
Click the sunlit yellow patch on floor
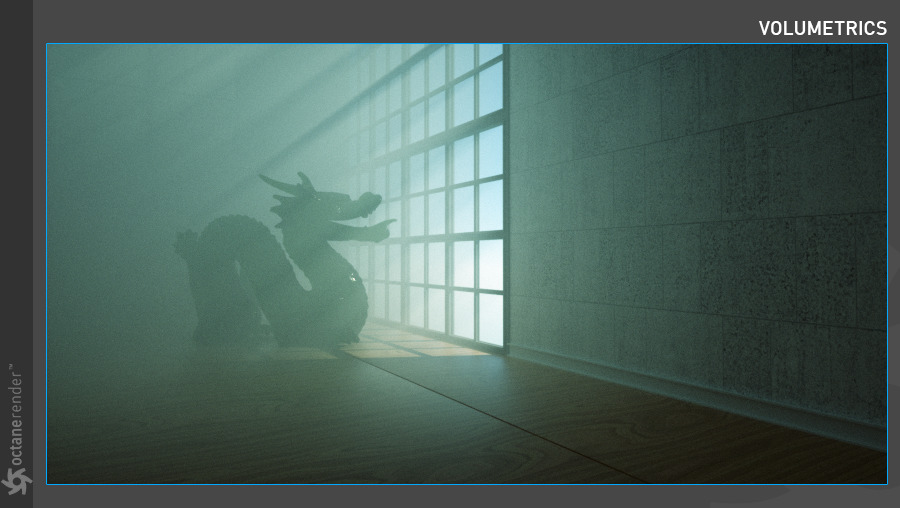[x=385, y=352]
